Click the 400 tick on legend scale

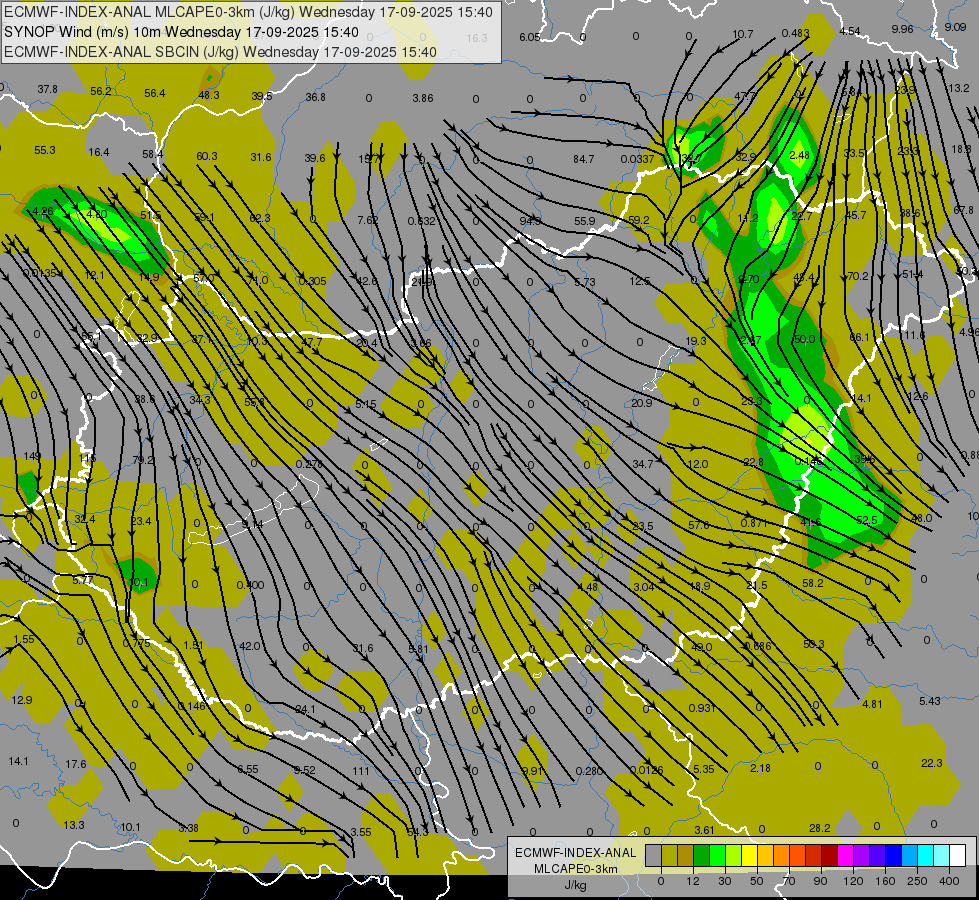[x=949, y=881]
